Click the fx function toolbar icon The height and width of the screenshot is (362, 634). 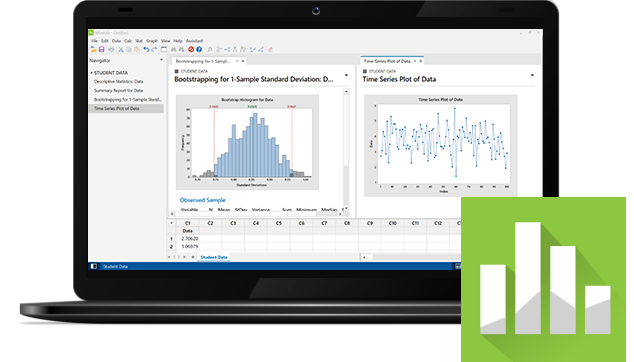pyautogui.click(x=209, y=49)
